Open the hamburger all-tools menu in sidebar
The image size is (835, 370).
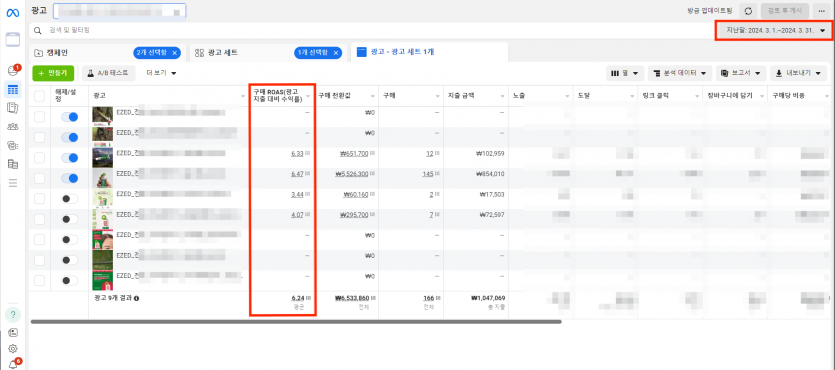tap(13, 183)
